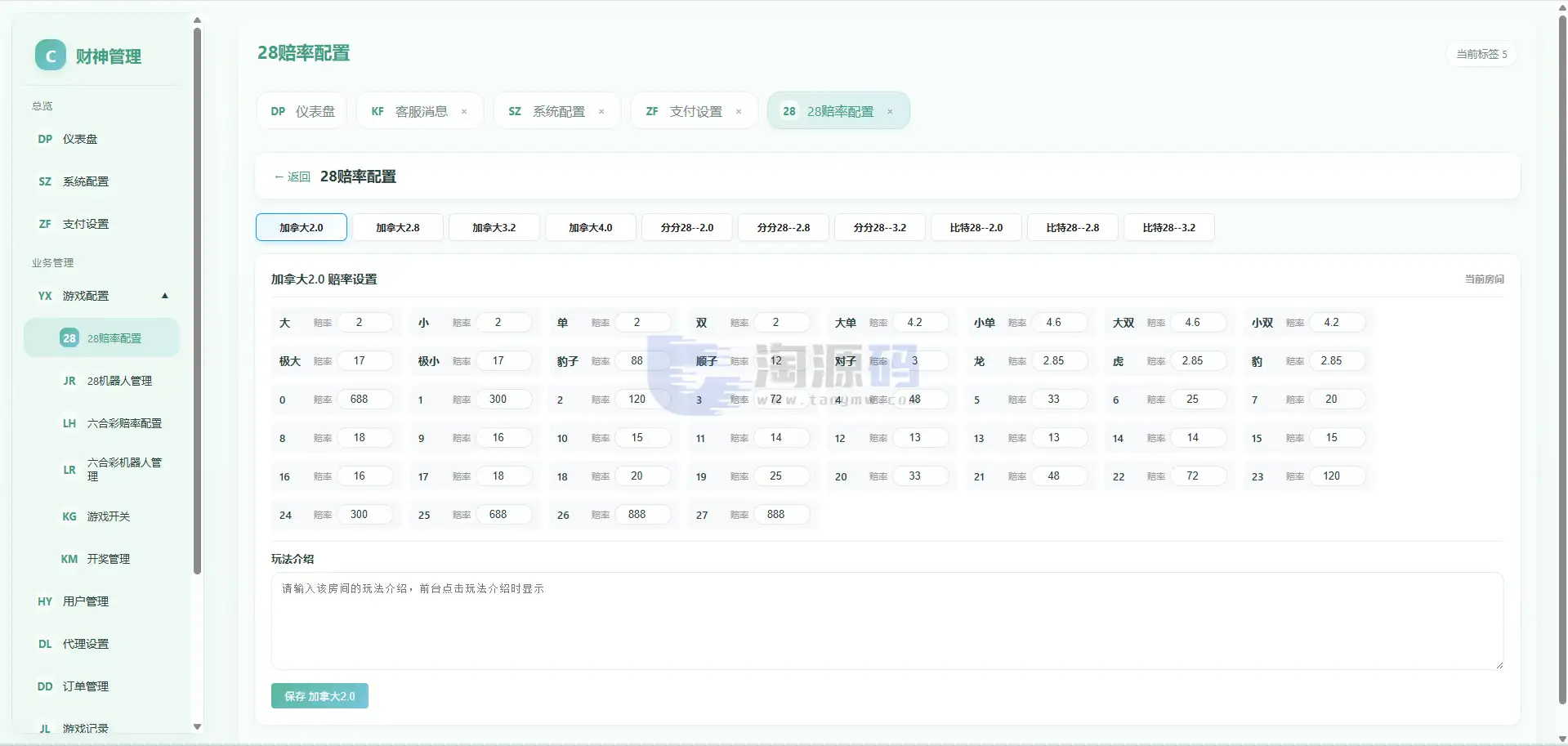The image size is (1568, 746).
Task: Select the 分分28--3.2 room tab
Action: coord(880,227)
